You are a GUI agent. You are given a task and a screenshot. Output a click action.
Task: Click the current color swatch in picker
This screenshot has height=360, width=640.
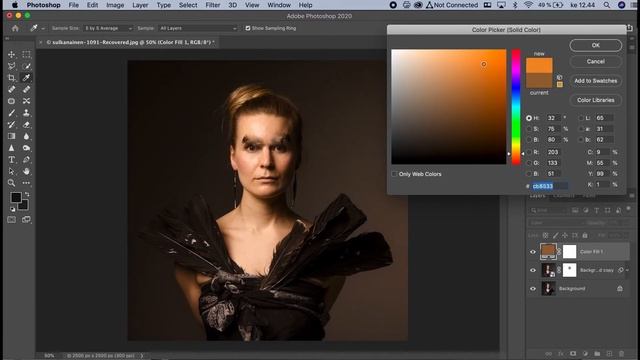point(539,80)
